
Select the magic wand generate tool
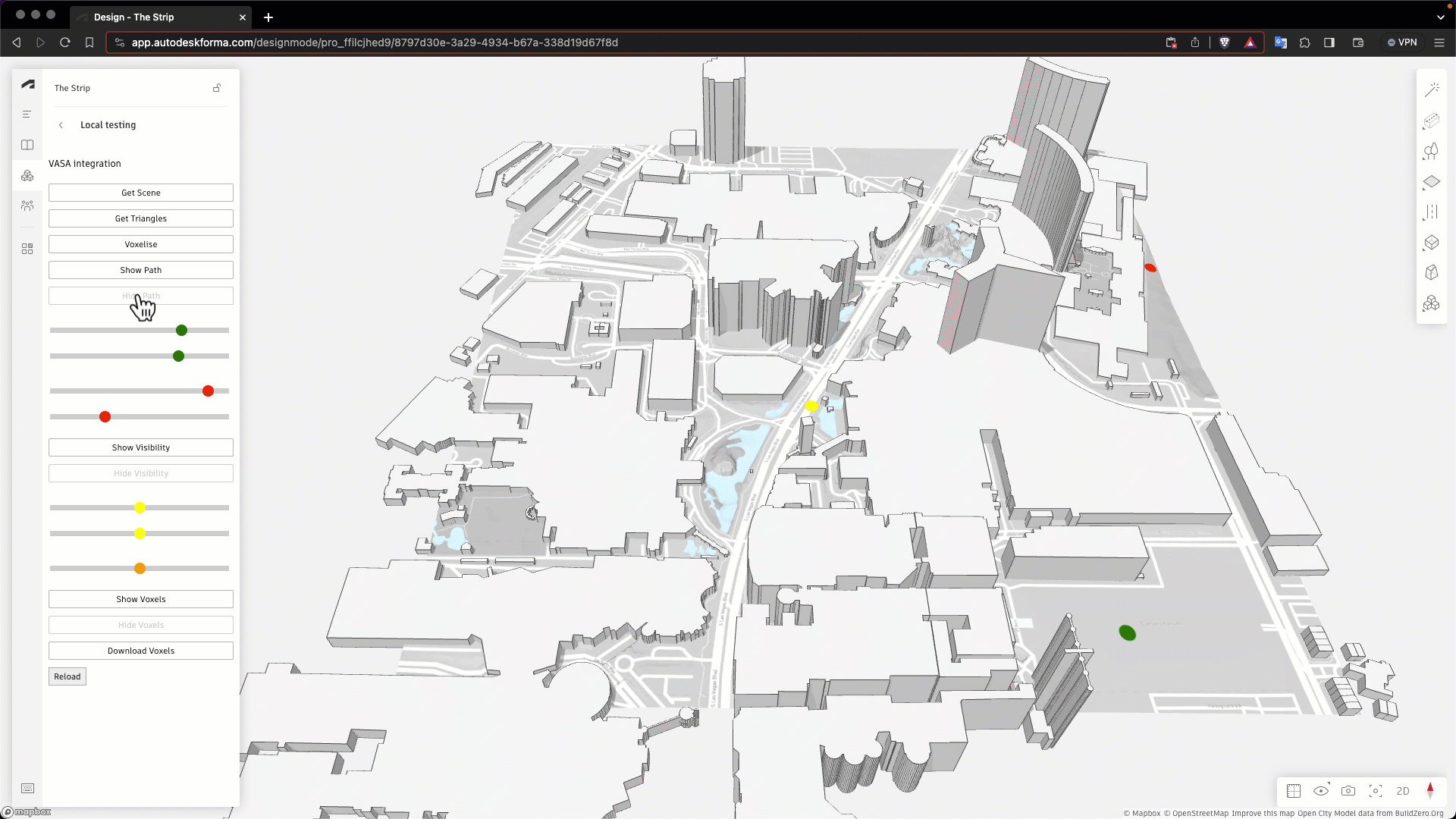coord(1431,90)
